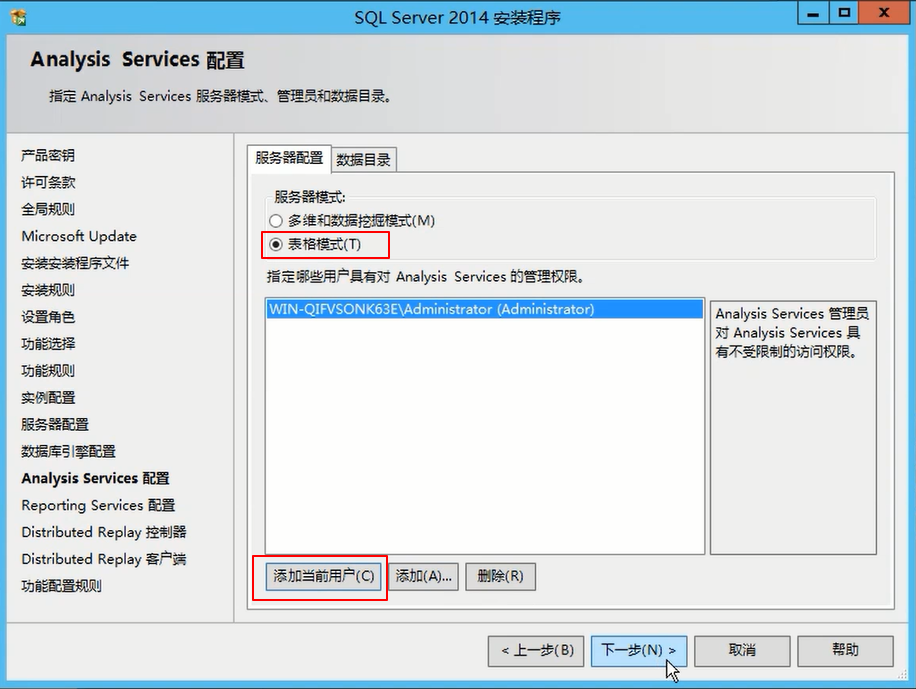916x689 pixels.
Task: Click 功能配置规则 step in sidebar
Action: (x=61, y=586)
